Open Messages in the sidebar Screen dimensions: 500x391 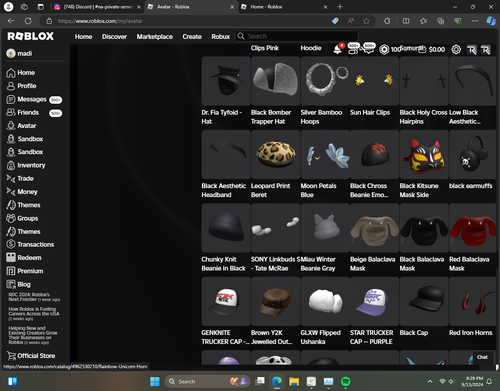click(34, 99)
